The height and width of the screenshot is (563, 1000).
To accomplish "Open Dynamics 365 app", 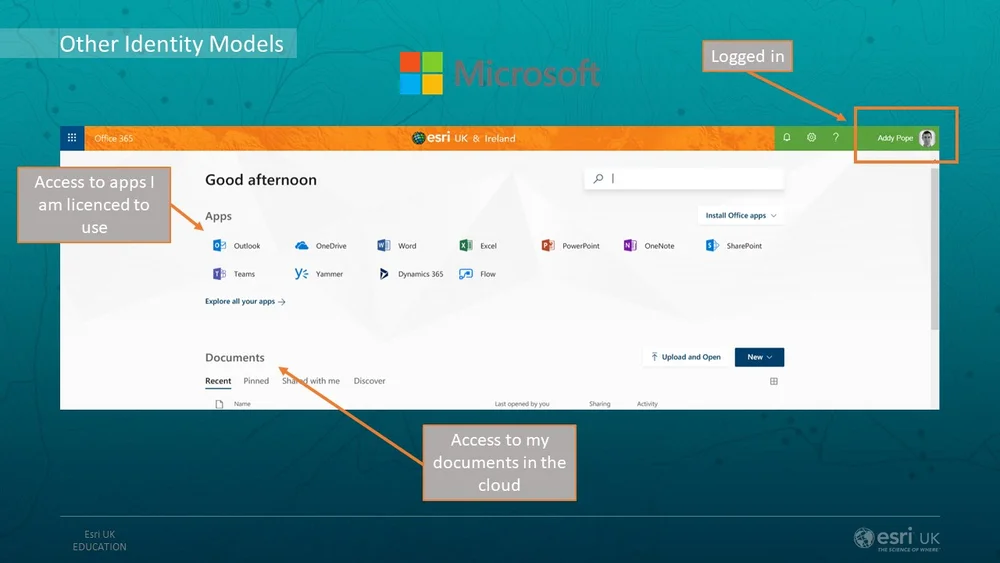I will pyautogui.click(x=410, y=274).
